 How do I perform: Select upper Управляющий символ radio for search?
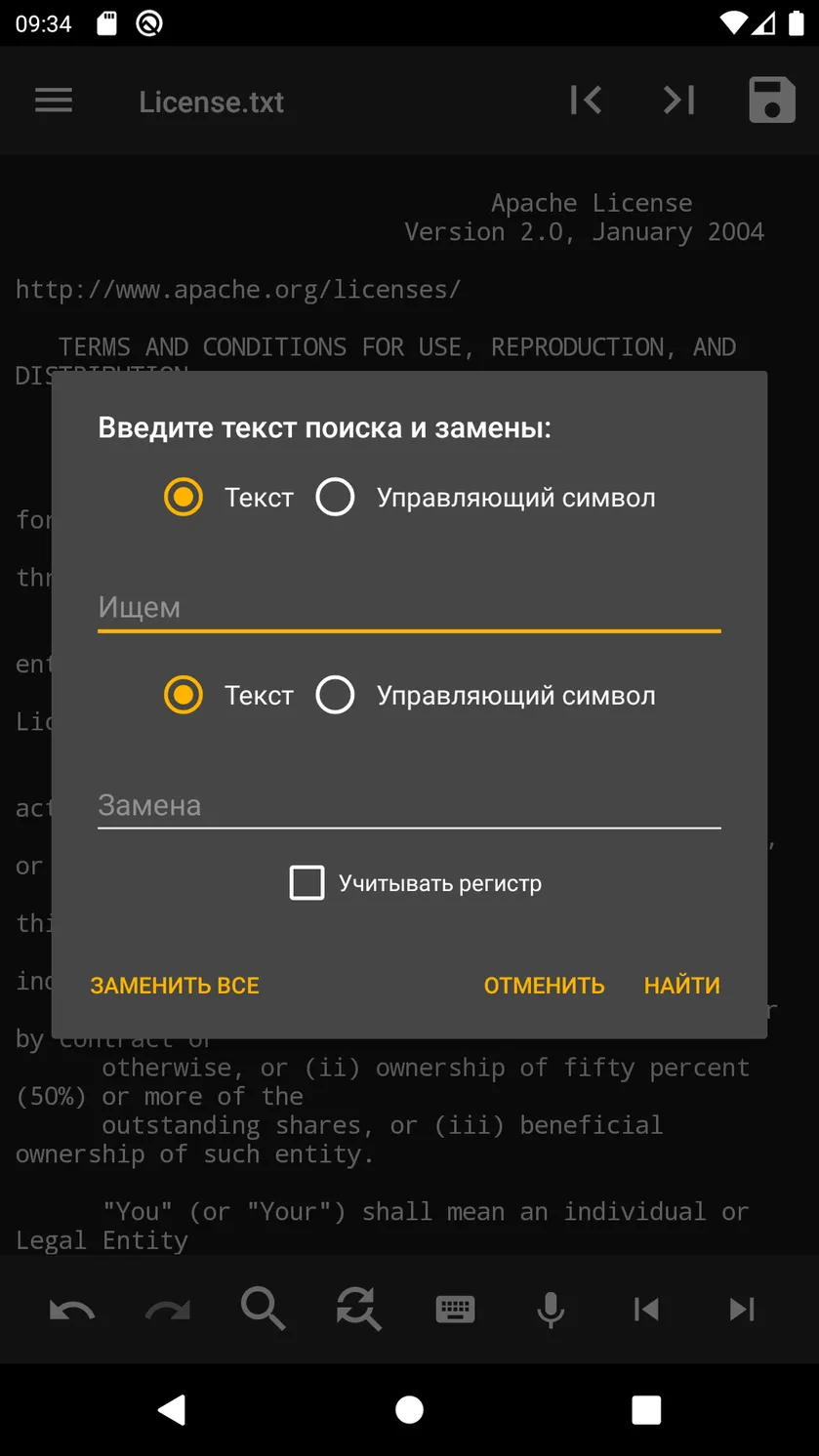[x=335, y=497]
